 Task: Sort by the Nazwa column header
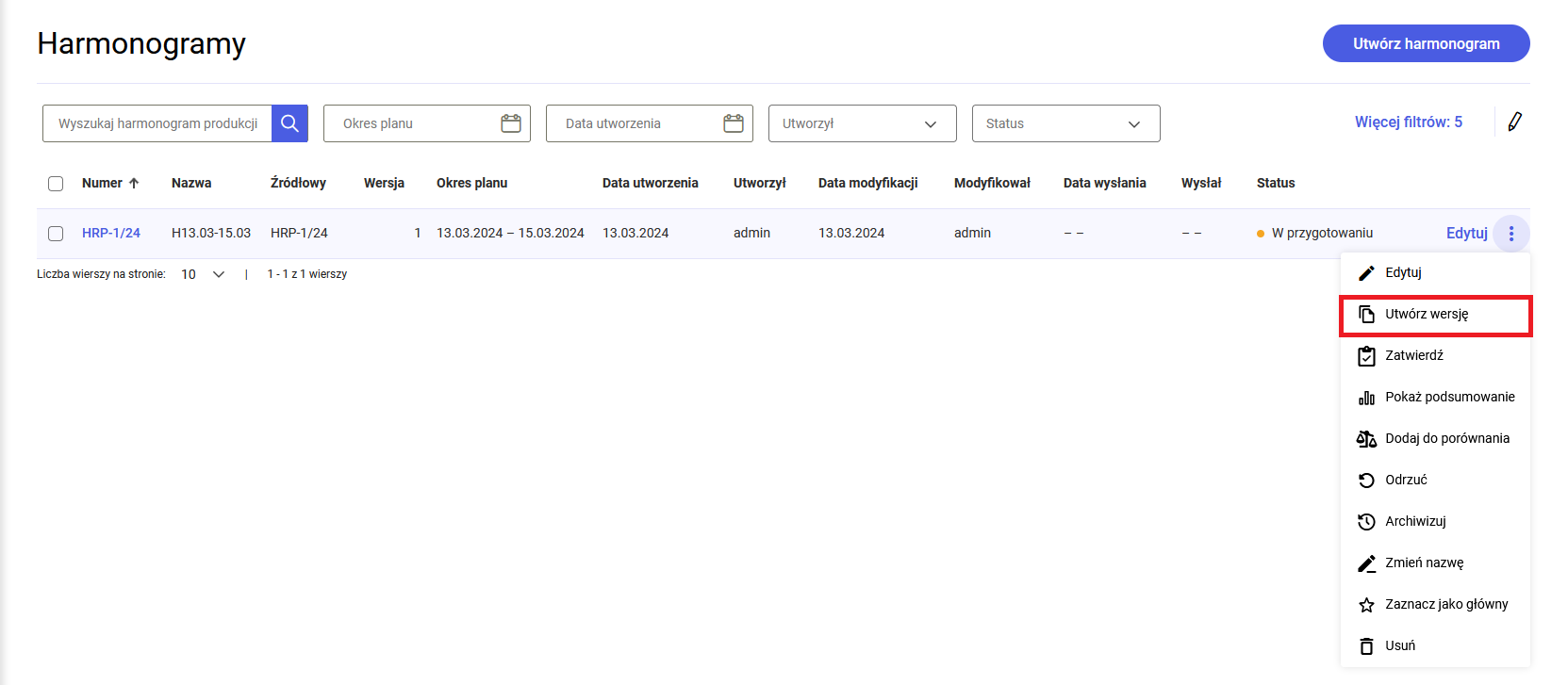pos(191,183)
